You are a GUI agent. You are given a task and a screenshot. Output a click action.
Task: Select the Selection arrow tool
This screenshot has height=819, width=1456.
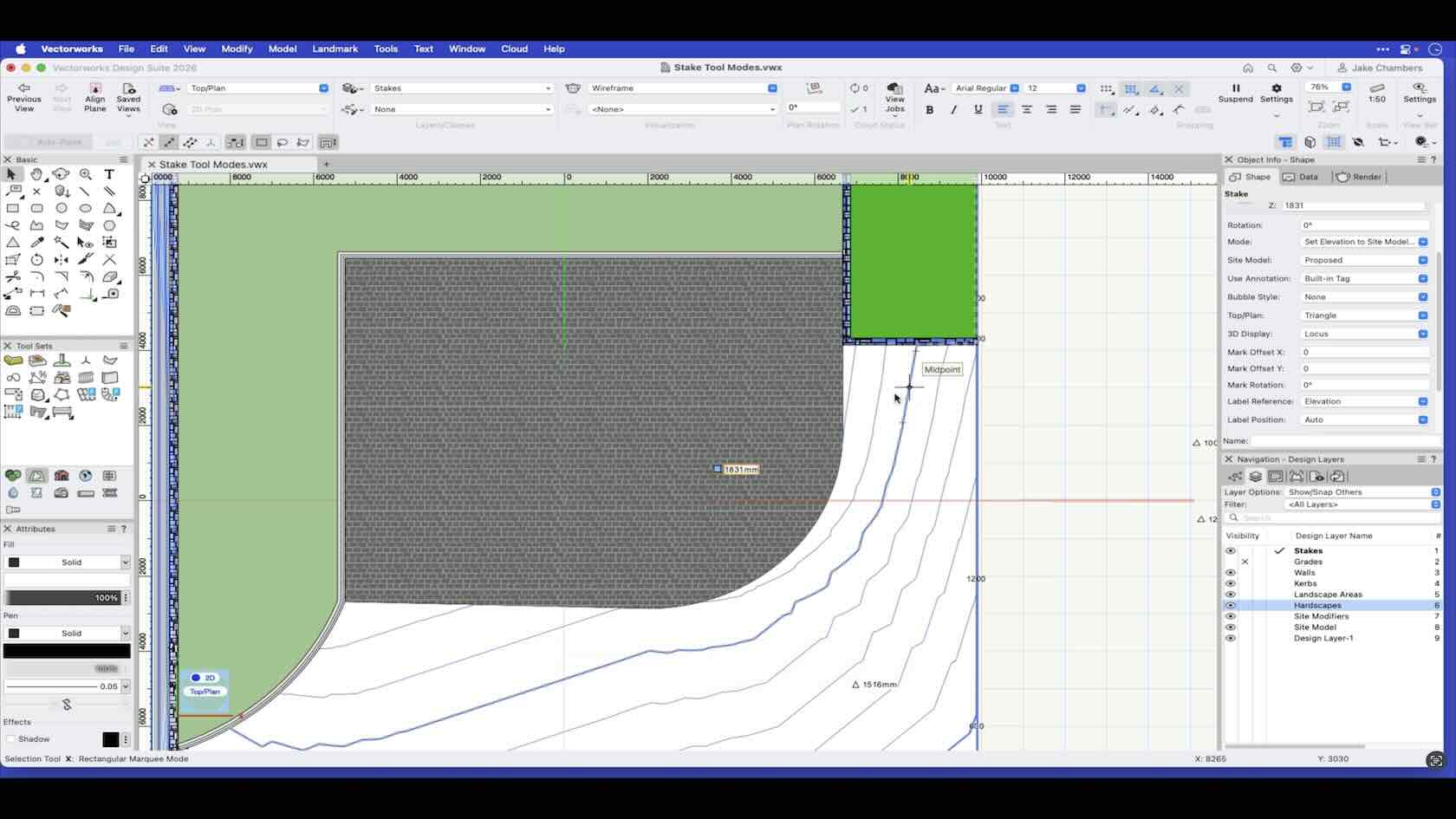click(x=12, y=174)
